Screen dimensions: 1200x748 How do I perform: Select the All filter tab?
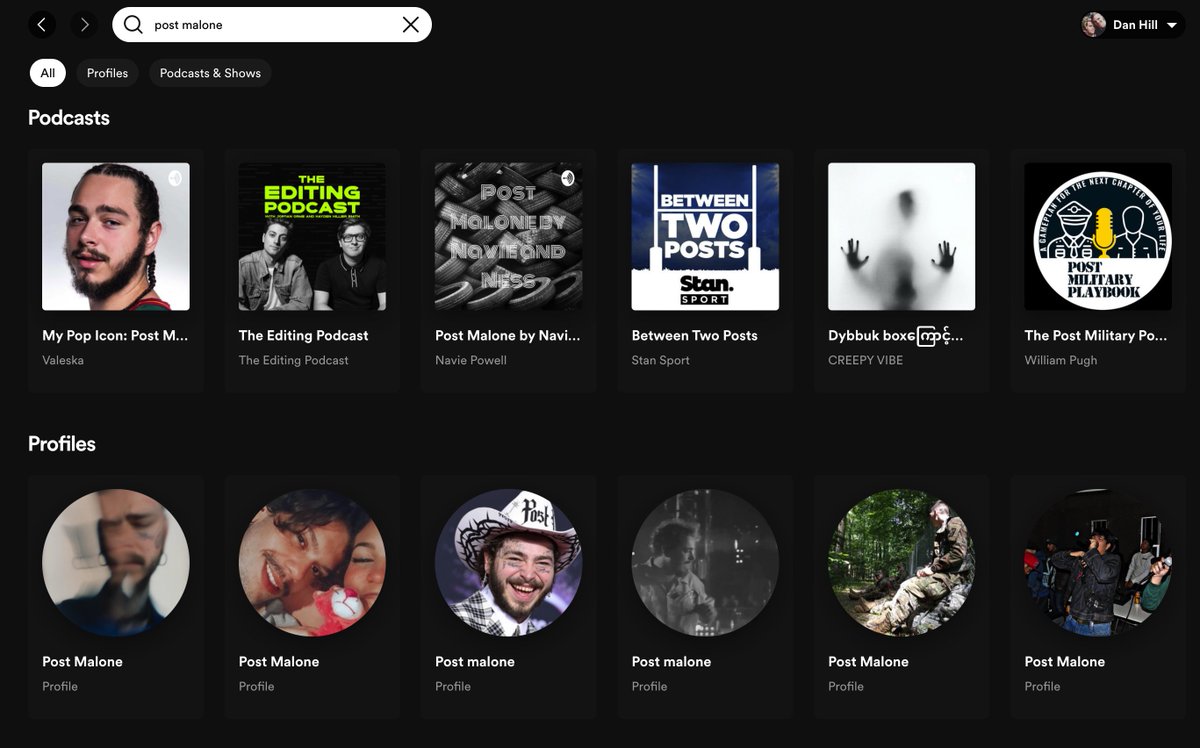48,73
